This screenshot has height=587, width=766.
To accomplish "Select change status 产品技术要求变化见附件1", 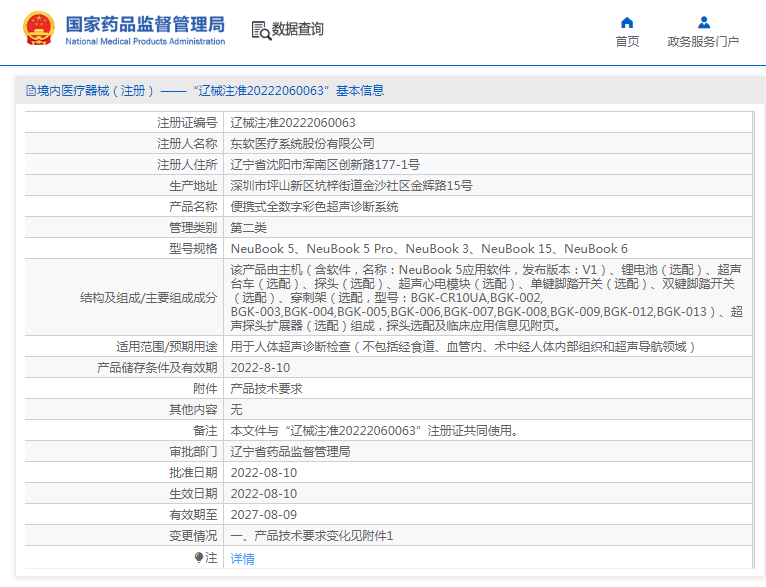I will click(x=312, y=536).
